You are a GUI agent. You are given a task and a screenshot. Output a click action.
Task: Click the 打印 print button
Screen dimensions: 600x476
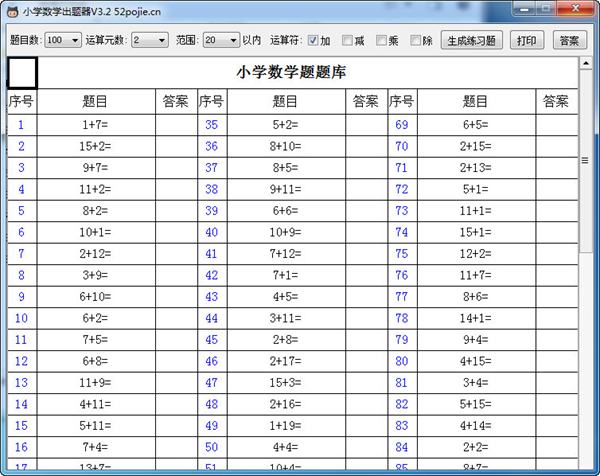(x=527, y=40)
